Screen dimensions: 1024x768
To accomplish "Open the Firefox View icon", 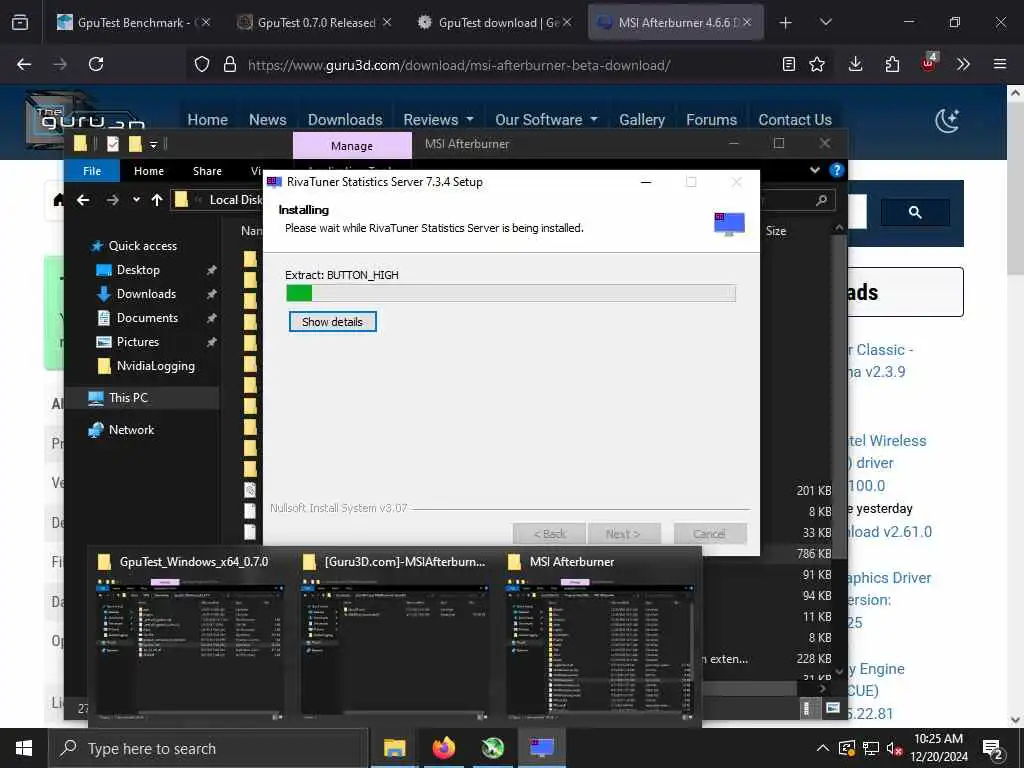I will [x=20, y=23].
